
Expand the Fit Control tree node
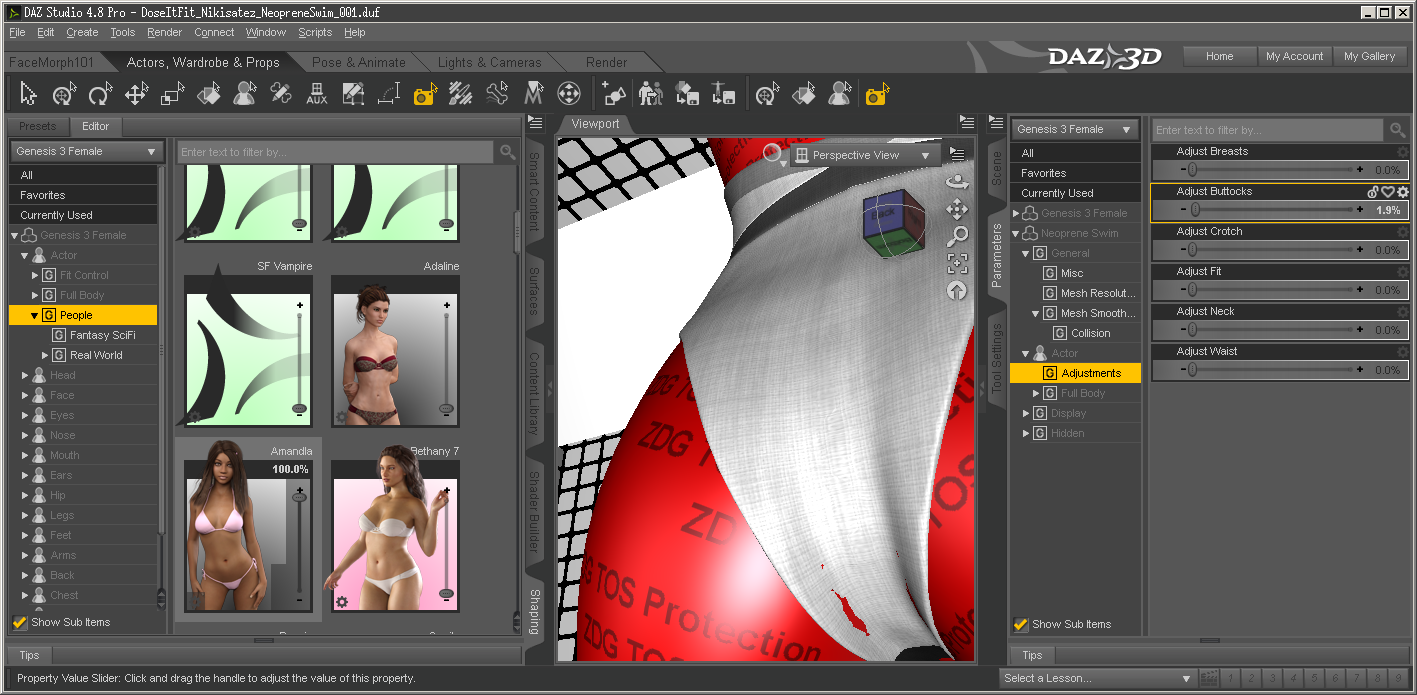point(35,275)
